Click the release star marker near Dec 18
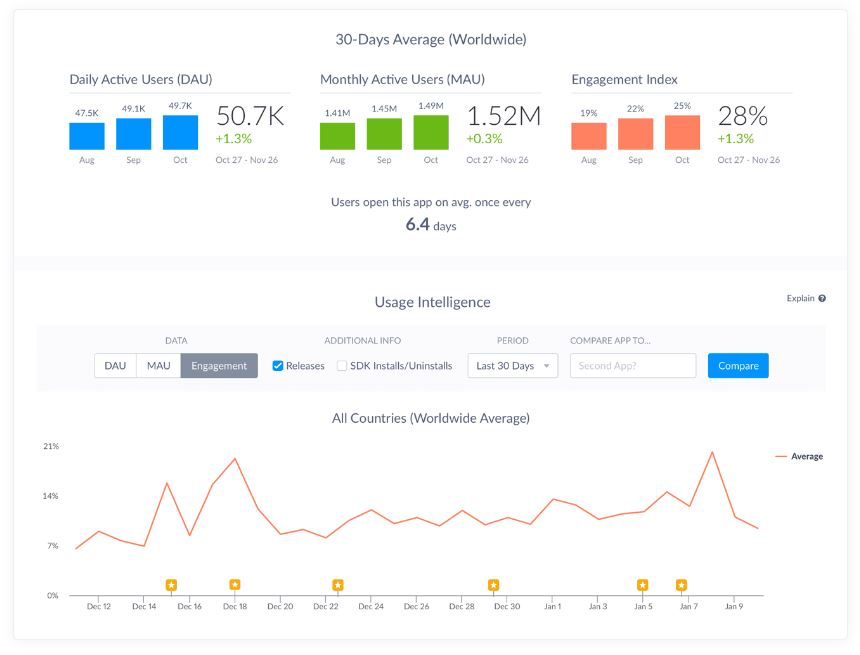Image resolution: width=860 pixels, height=655 pixels. coord(234,583)
